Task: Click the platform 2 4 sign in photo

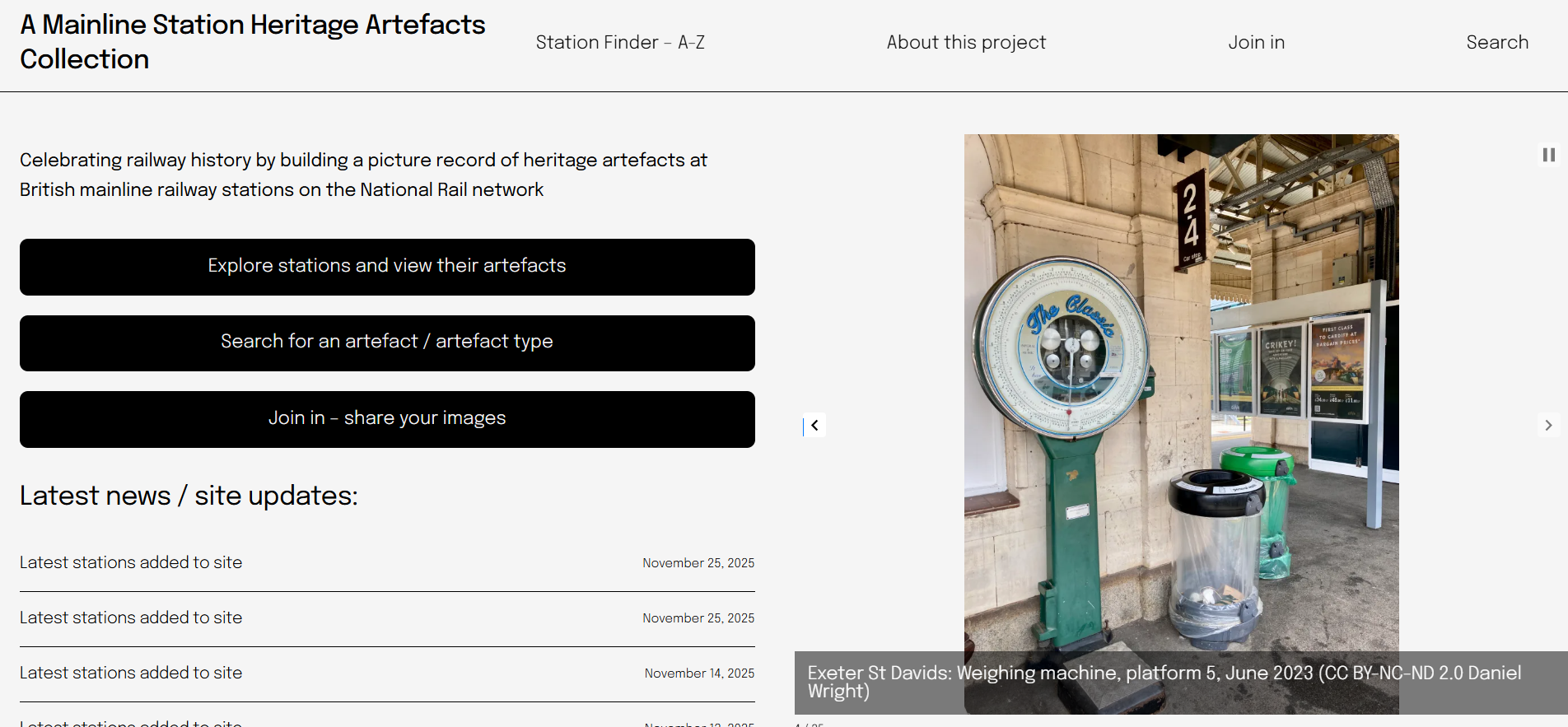Action: point(1190,216)
